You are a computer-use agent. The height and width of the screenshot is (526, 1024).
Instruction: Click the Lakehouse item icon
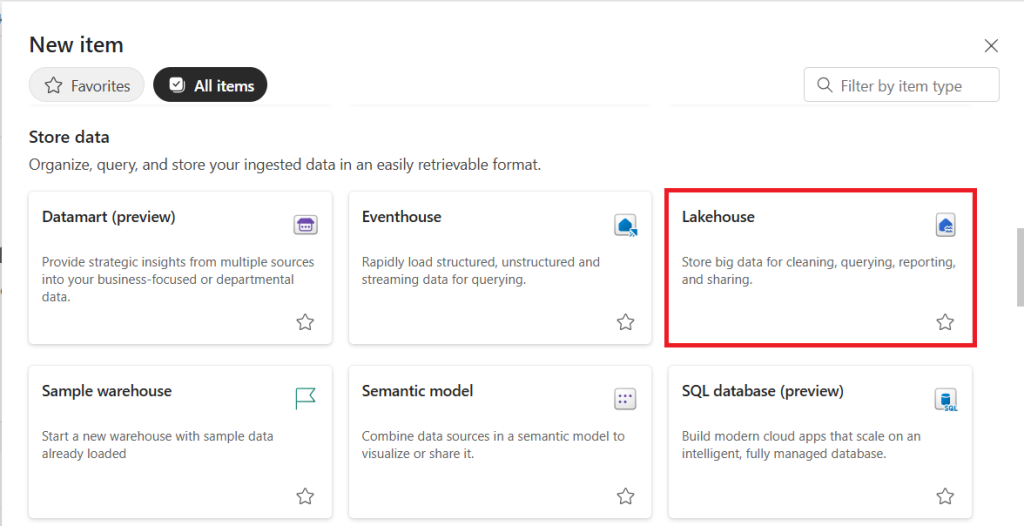[945, 225]
